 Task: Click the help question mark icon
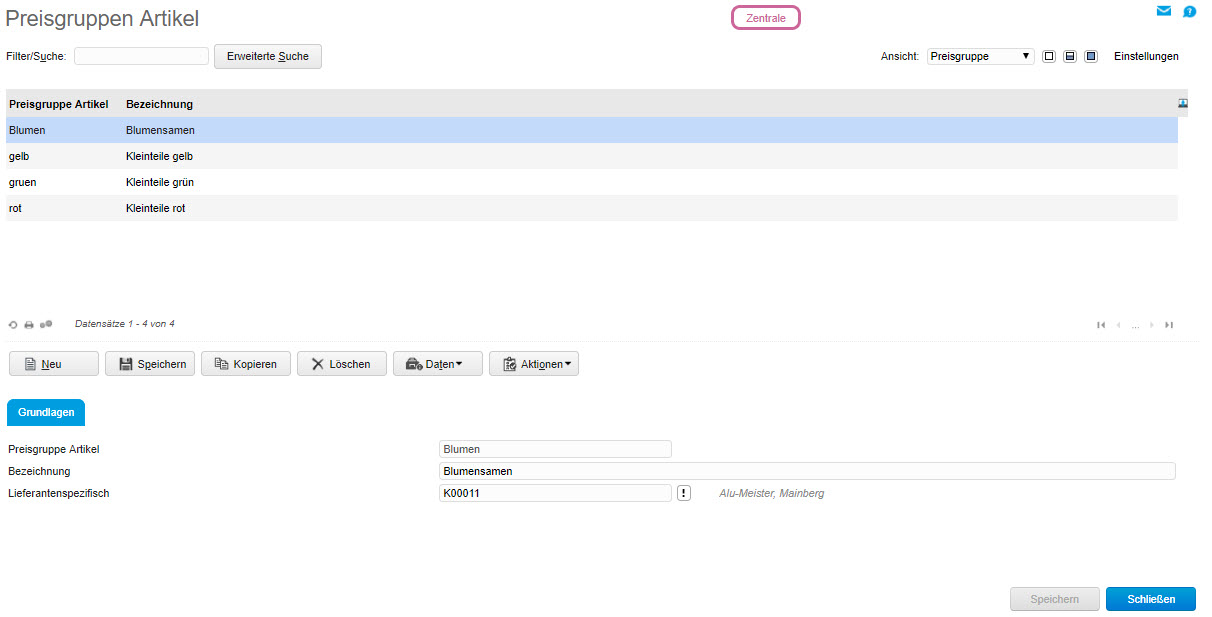pyautogui.click(x=1189, y=12)
